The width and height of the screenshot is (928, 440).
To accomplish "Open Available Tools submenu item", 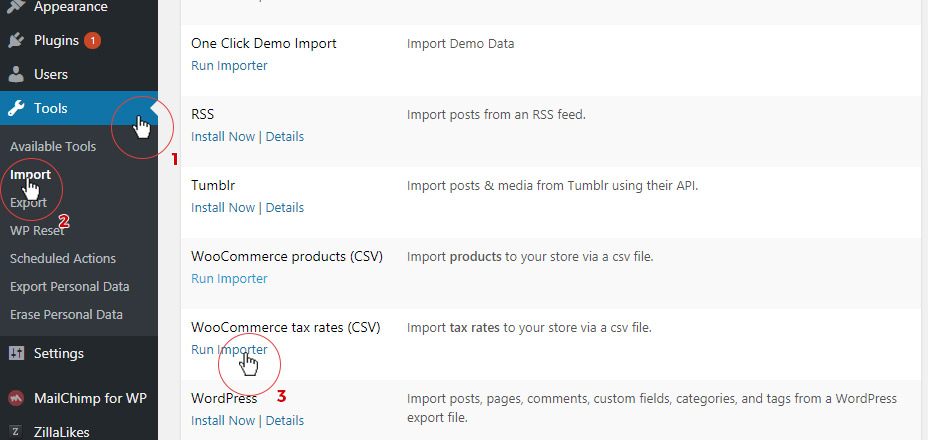I will pyautogui.click(x=53, y=146).
